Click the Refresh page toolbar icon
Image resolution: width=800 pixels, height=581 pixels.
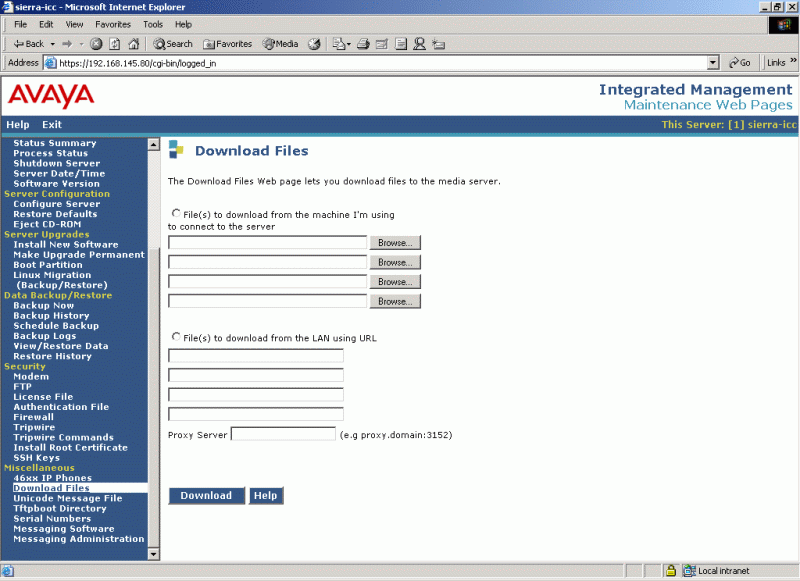[115, 44]
